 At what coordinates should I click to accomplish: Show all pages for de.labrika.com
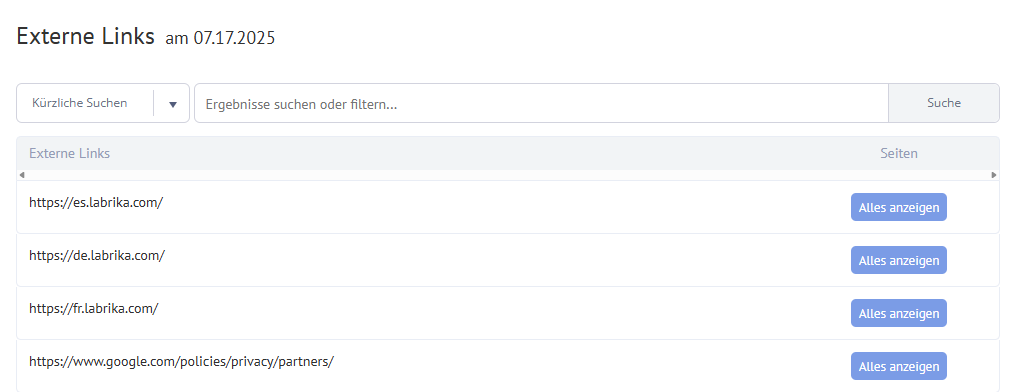coord(899,260)
